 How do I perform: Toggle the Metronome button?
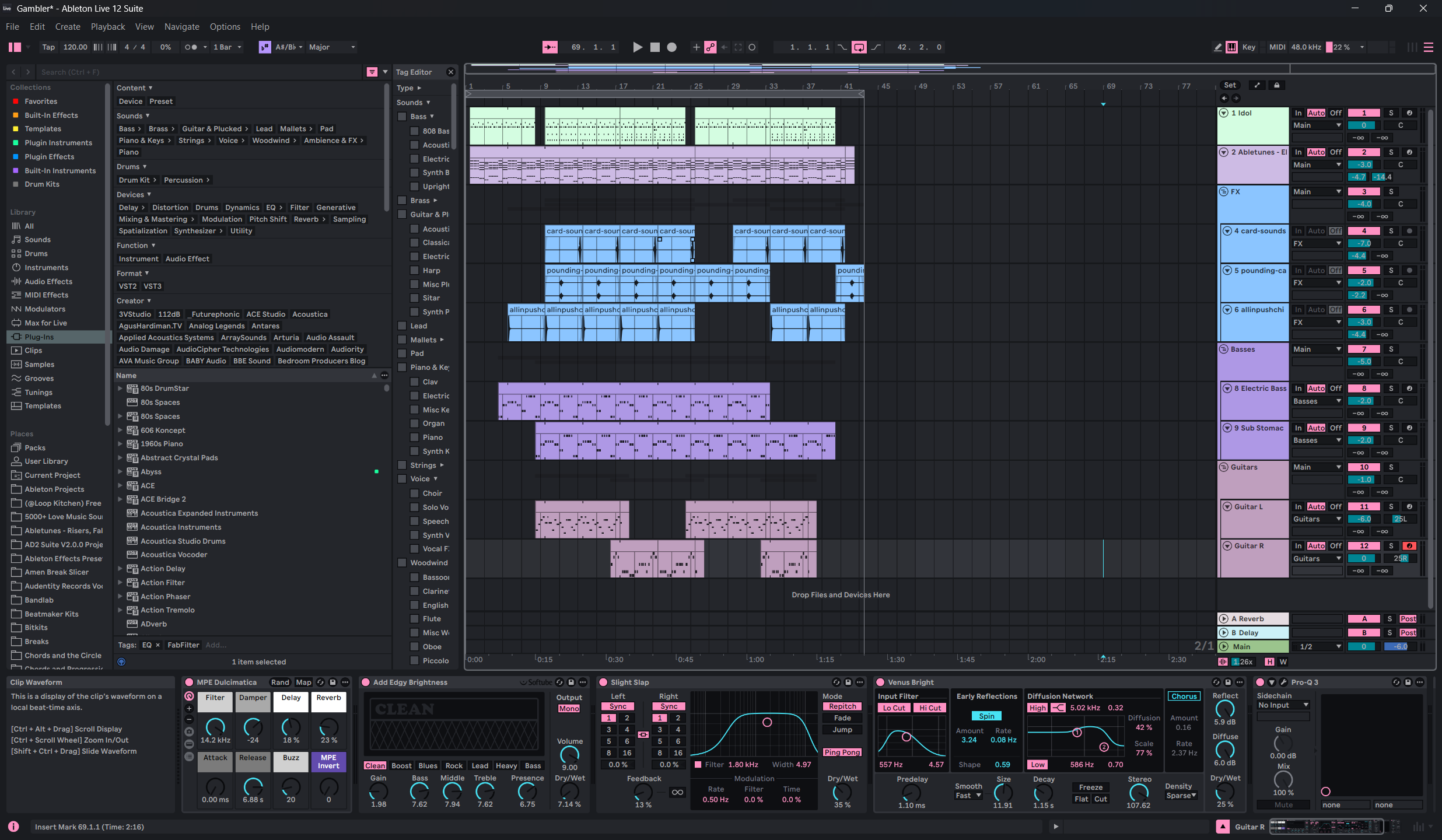(191, 47)
